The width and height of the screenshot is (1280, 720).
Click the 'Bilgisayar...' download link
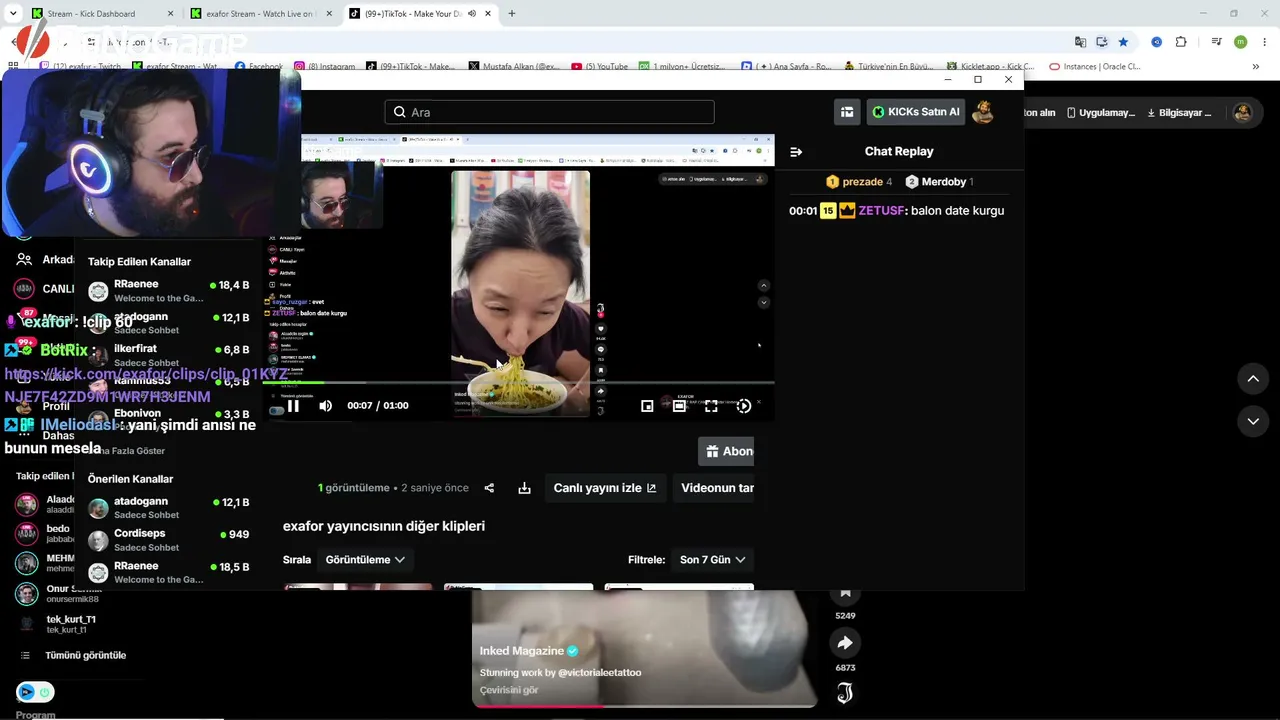click(1177, 113)
